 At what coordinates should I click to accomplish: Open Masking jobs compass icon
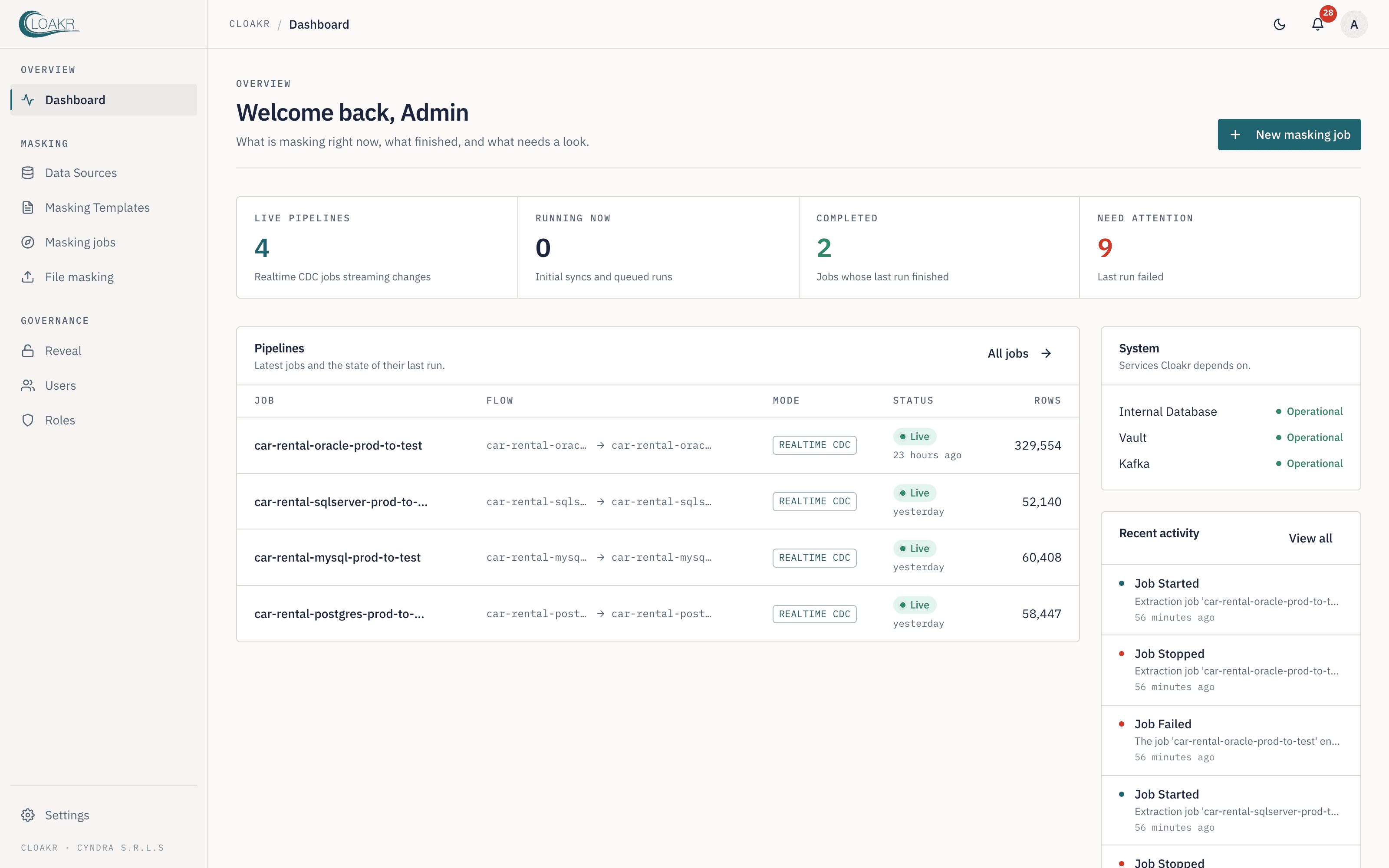pos(27,242)
